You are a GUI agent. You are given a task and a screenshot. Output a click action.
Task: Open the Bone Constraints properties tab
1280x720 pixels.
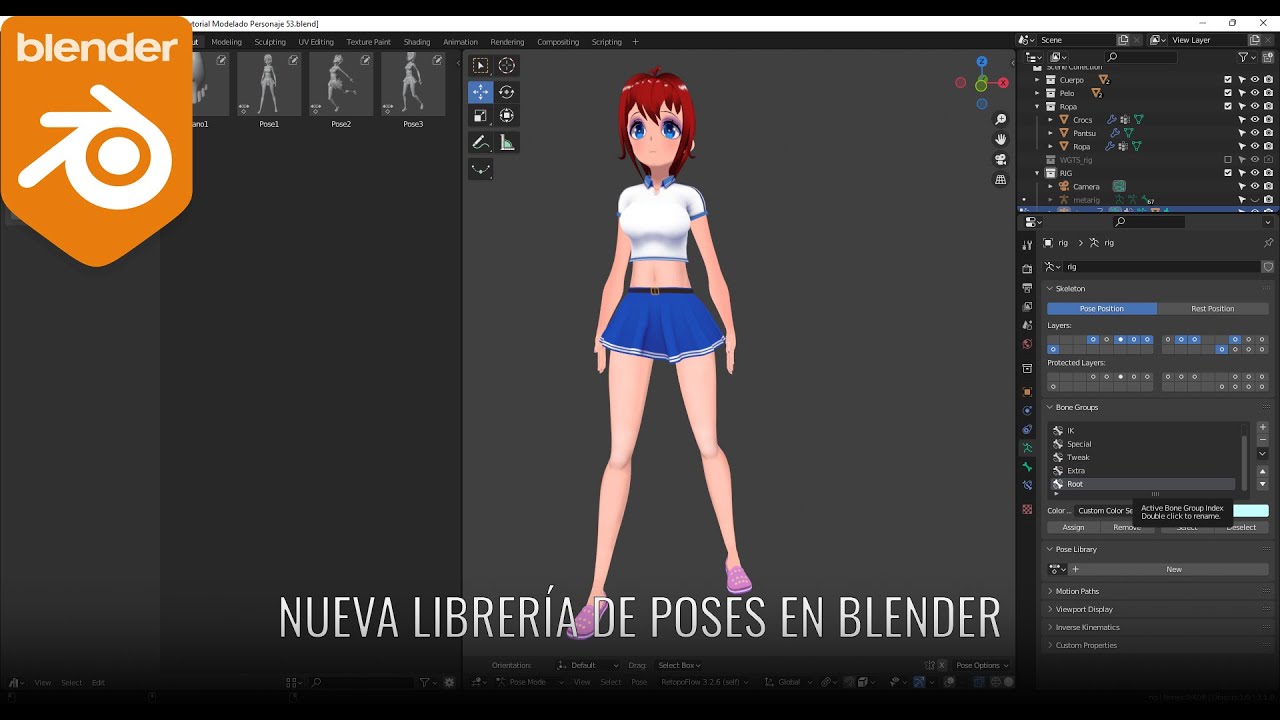pyautogui.click(x=1027, y=485)
